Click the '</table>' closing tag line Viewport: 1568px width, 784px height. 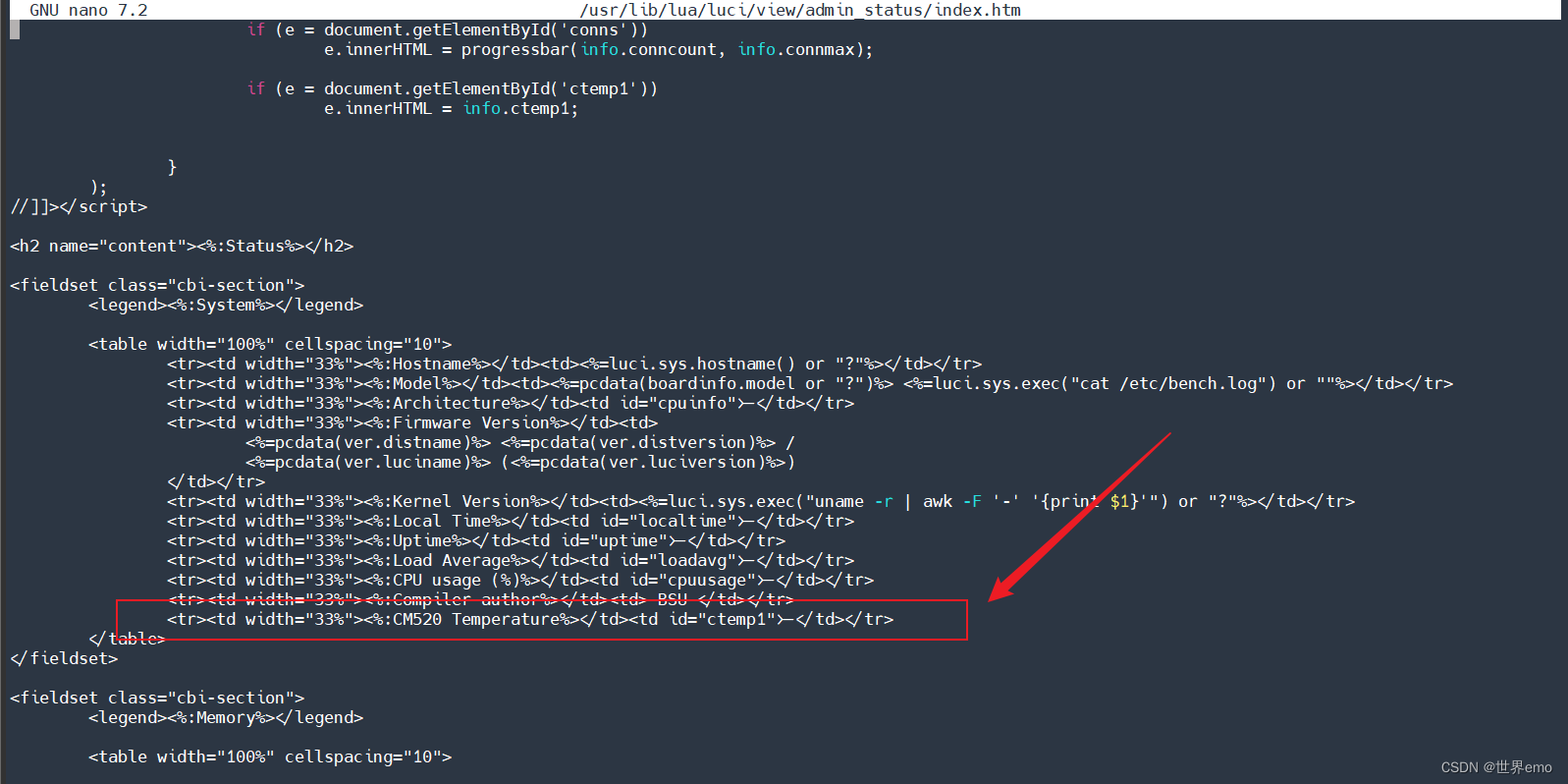pos(128,639)
